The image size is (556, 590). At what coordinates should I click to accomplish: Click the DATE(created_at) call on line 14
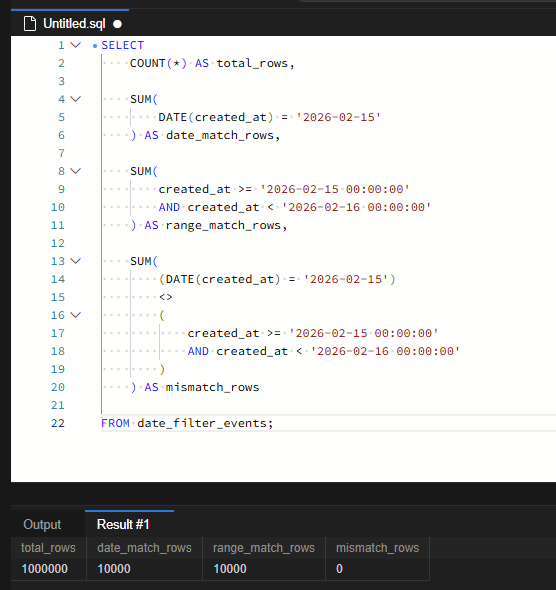[223, 279]
